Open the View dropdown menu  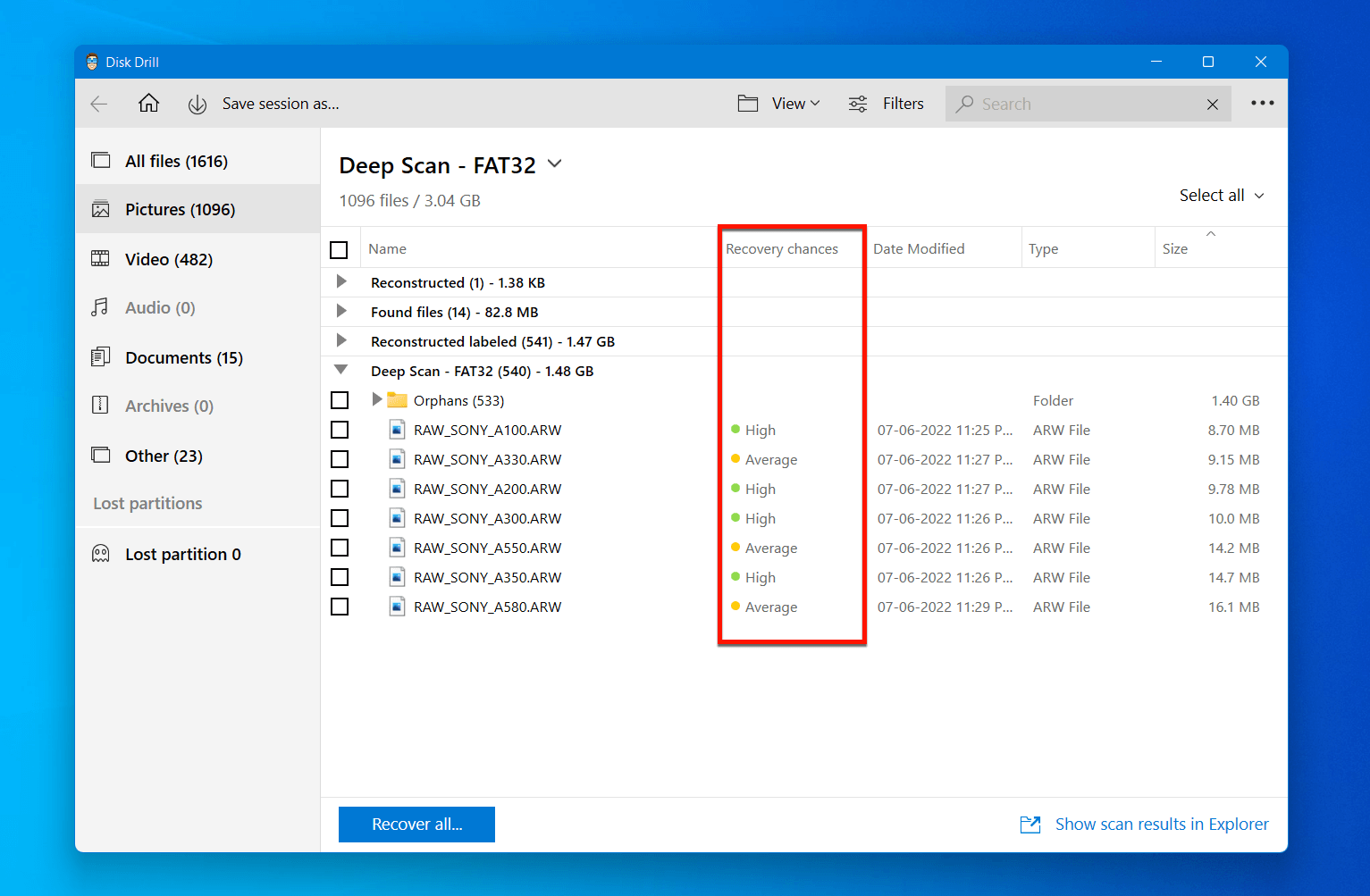click(x=796, y=104)
